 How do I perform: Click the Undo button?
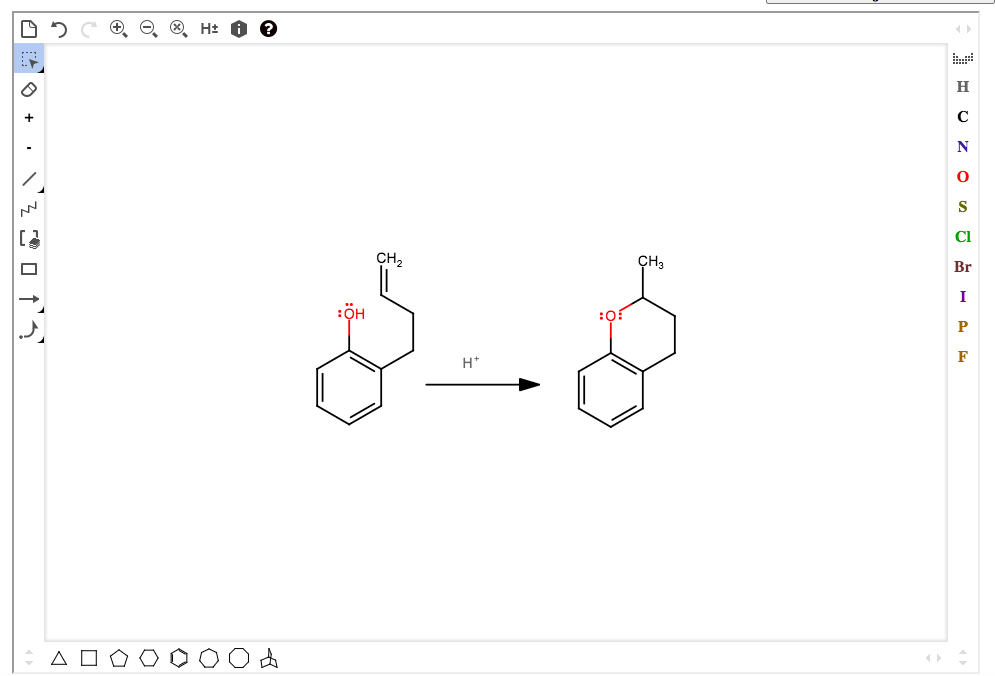pyautogui.click(x=57, y=30)
